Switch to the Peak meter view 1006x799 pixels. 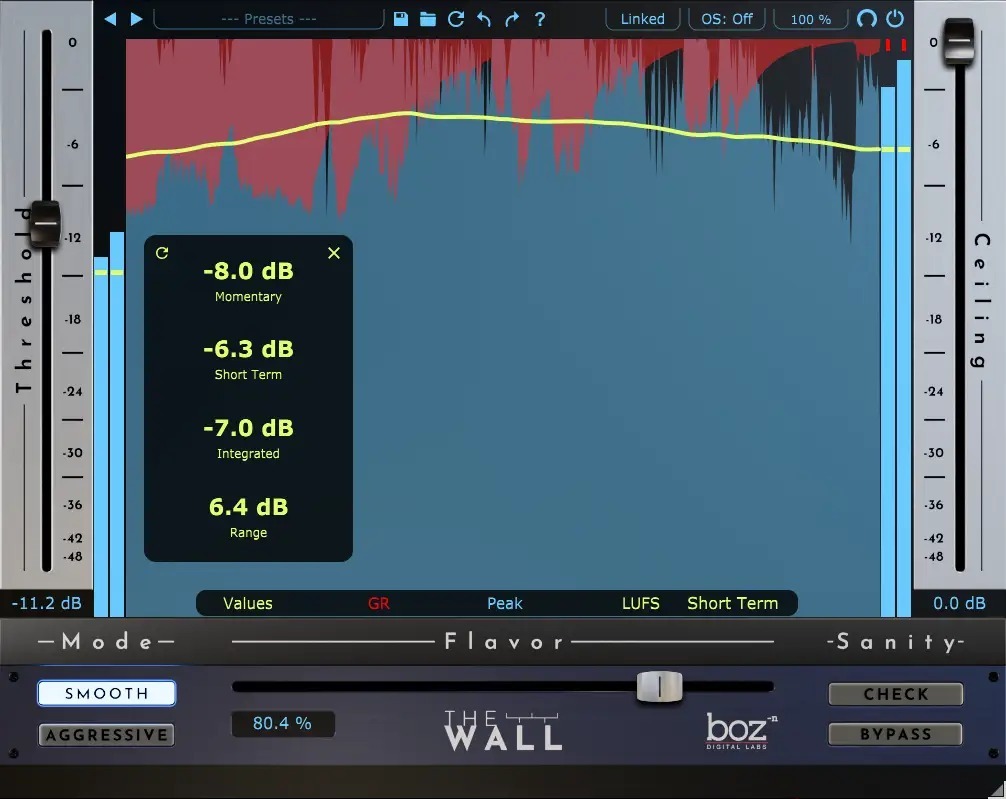(504, 603)
